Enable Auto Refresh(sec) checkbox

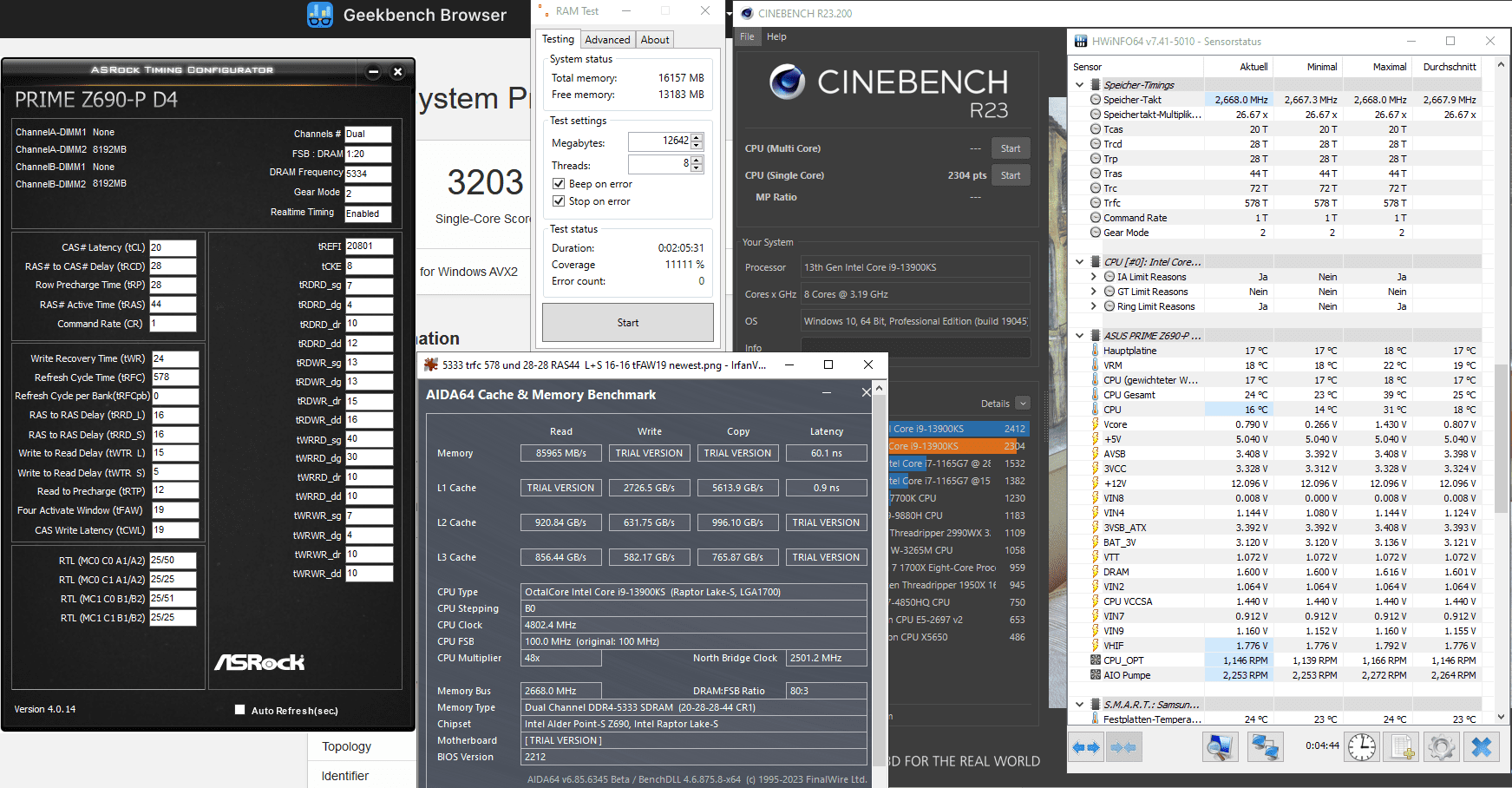[x=239, y=710]
